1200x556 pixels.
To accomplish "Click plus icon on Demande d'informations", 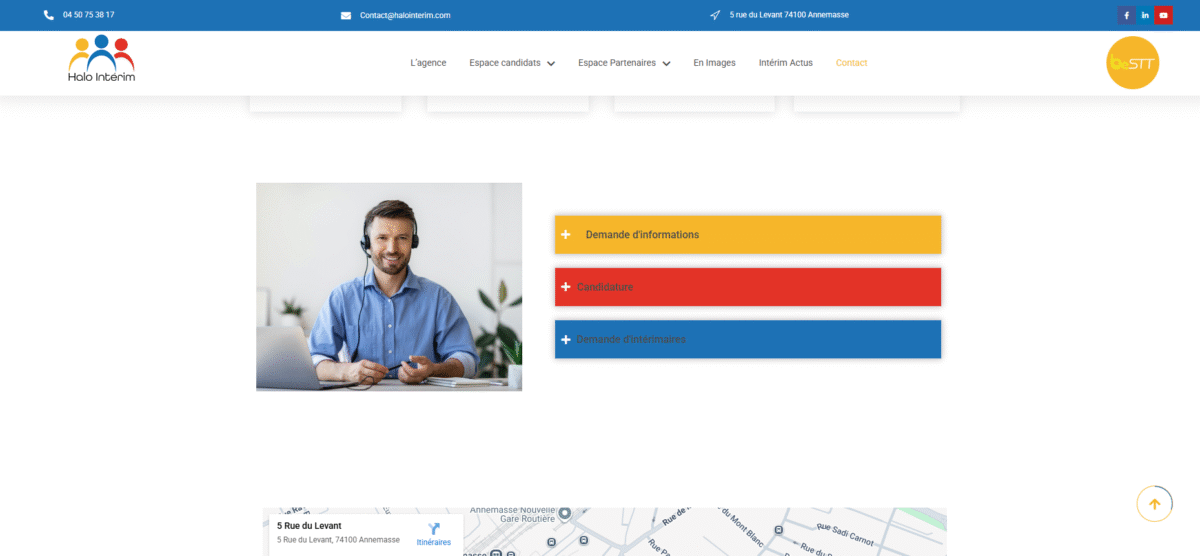I will [x=566, y=234].
